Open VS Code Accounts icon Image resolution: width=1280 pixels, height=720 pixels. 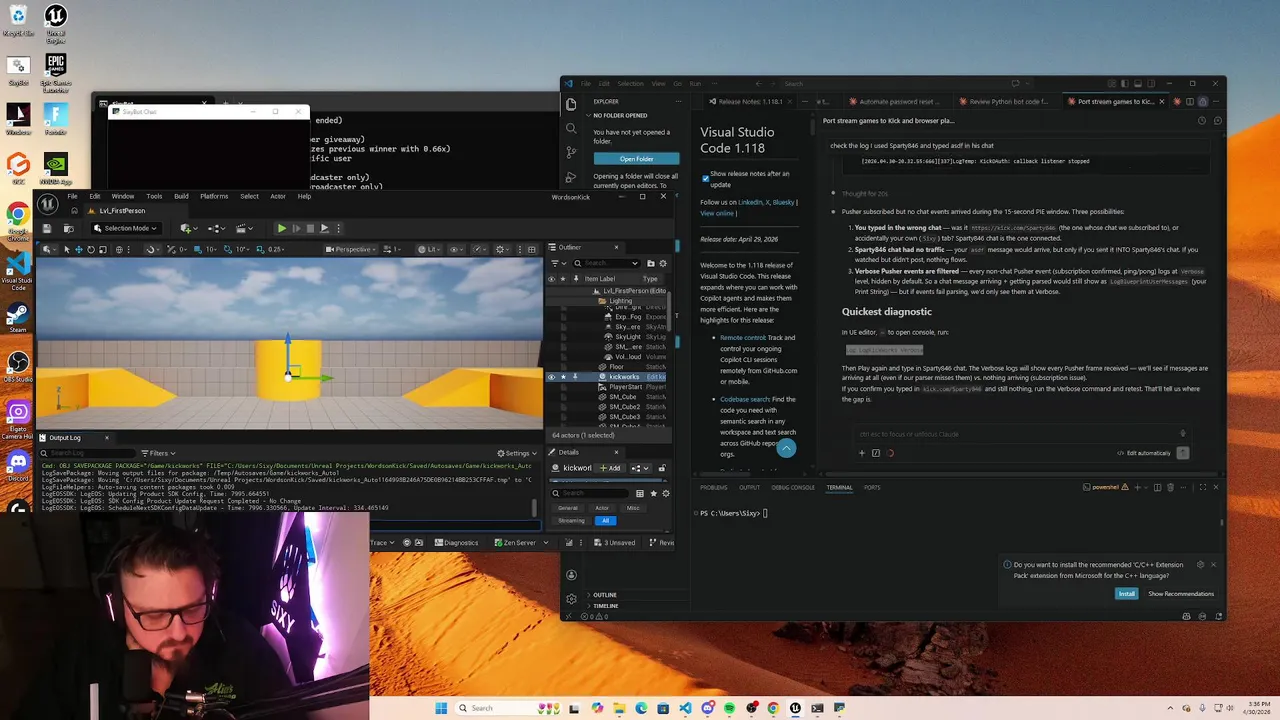tap(571, 575)
